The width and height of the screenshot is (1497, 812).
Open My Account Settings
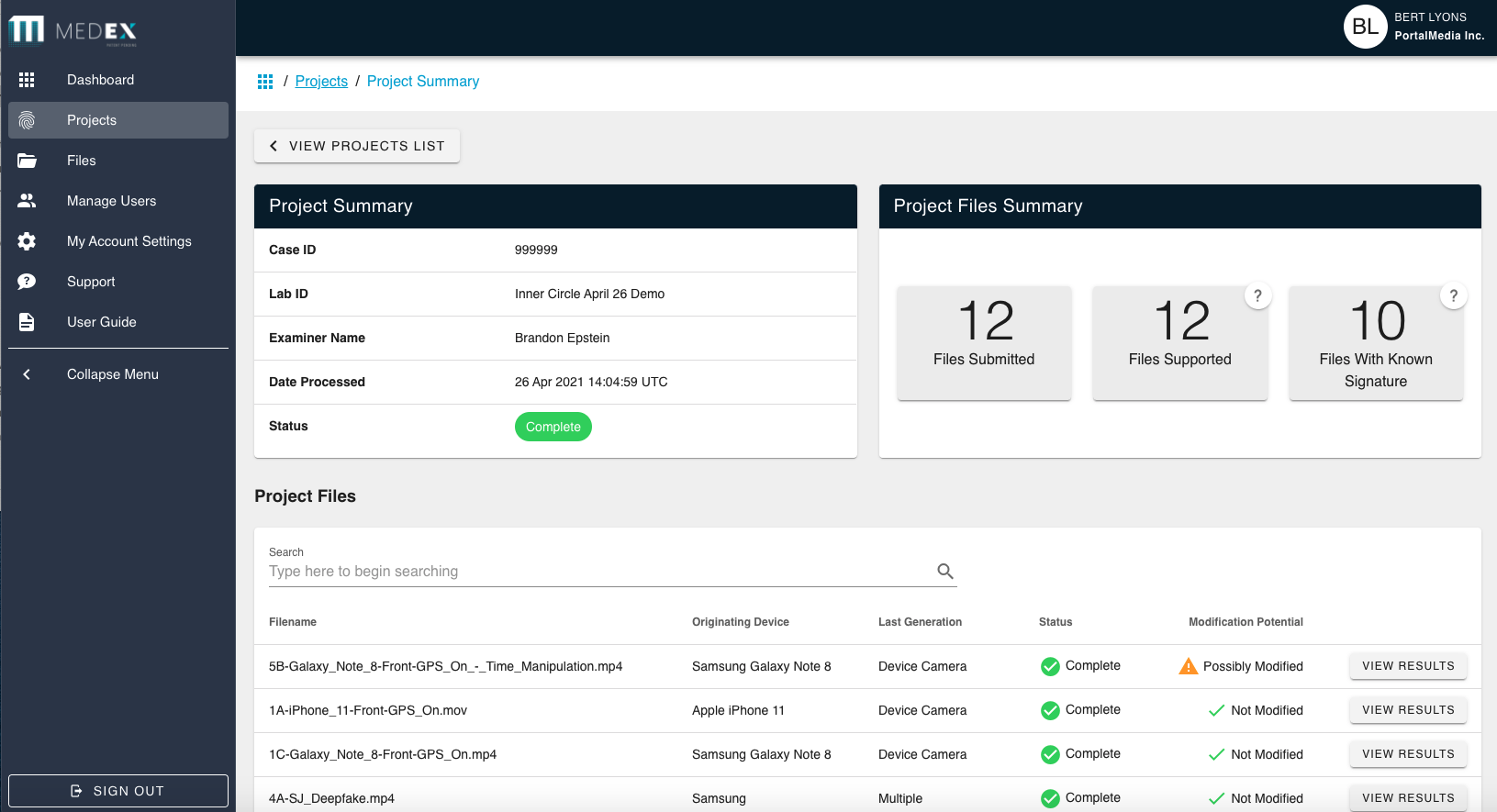(118, 241)
